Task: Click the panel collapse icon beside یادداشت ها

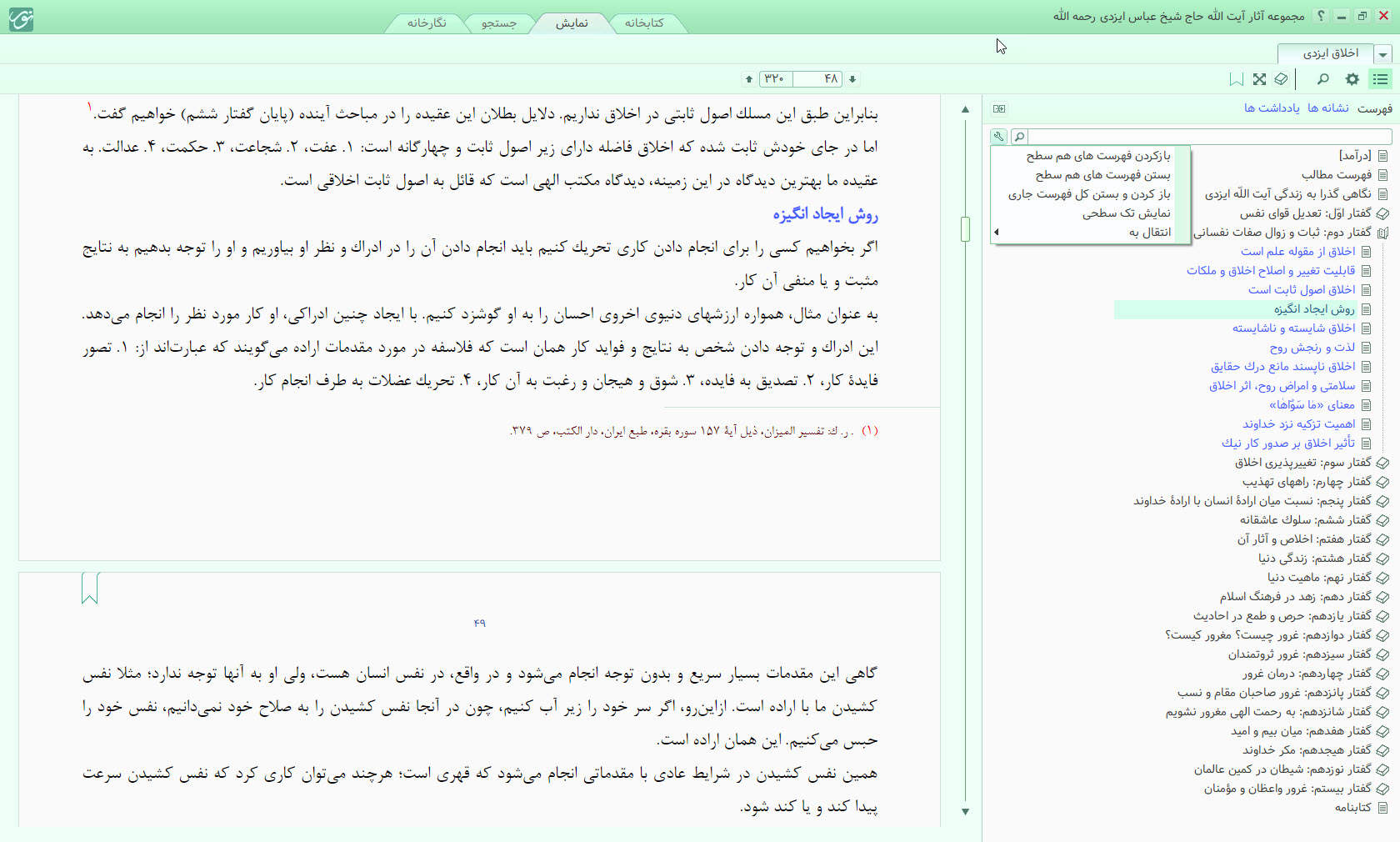Action: click(x=999, y=108)
